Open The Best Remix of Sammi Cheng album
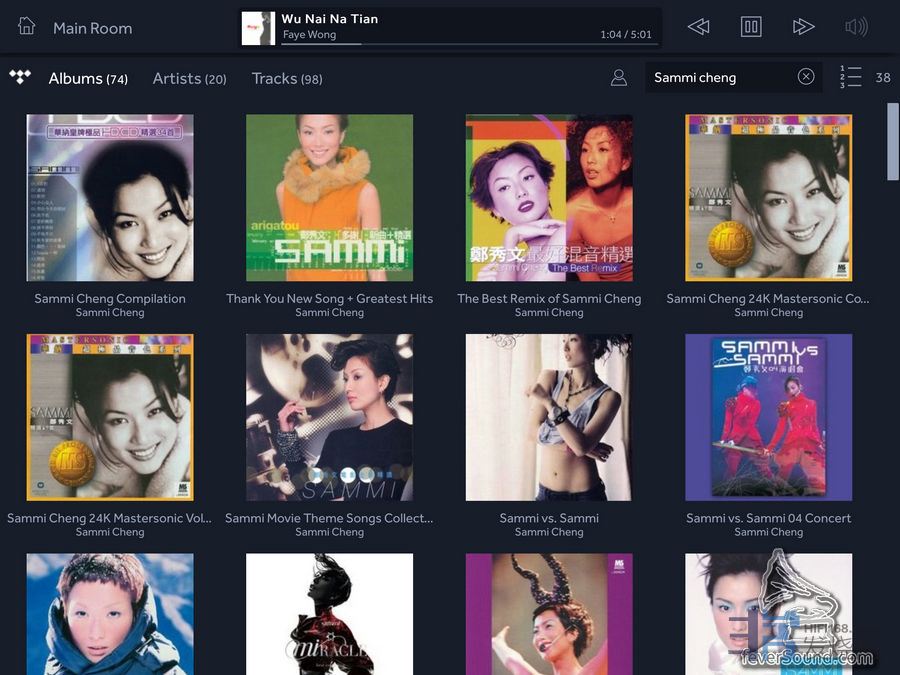This screenshot has width=900, height=675. coord(549,198)
